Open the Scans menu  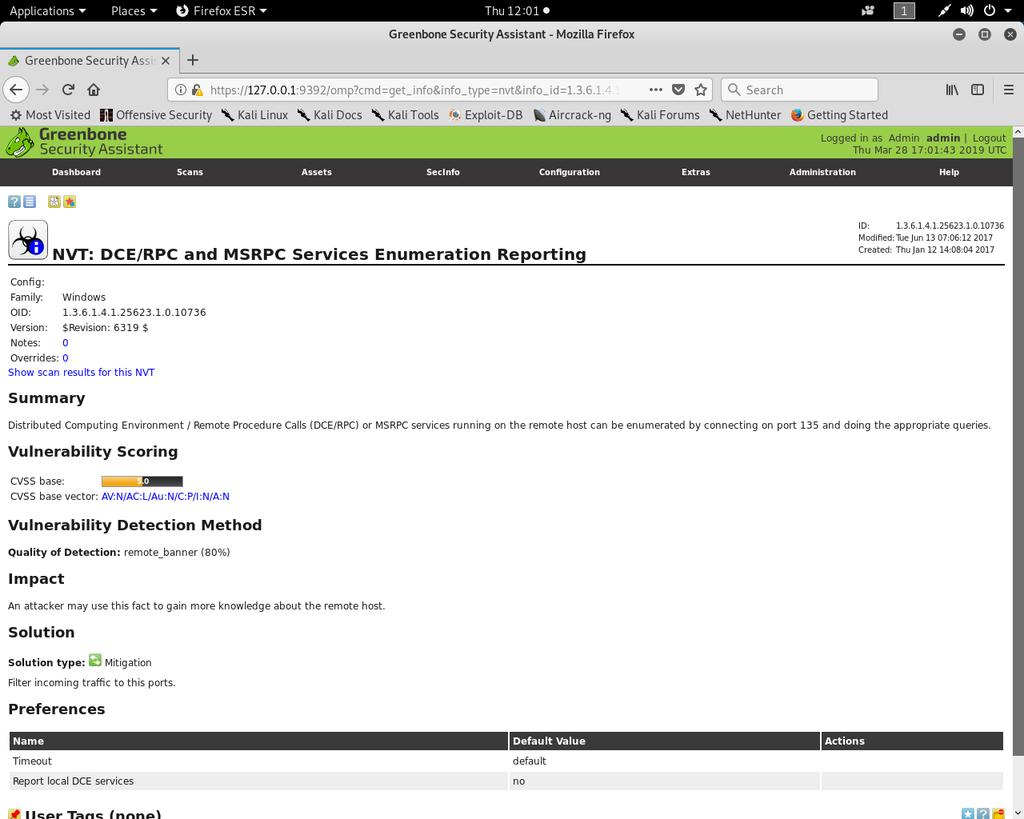189,172
